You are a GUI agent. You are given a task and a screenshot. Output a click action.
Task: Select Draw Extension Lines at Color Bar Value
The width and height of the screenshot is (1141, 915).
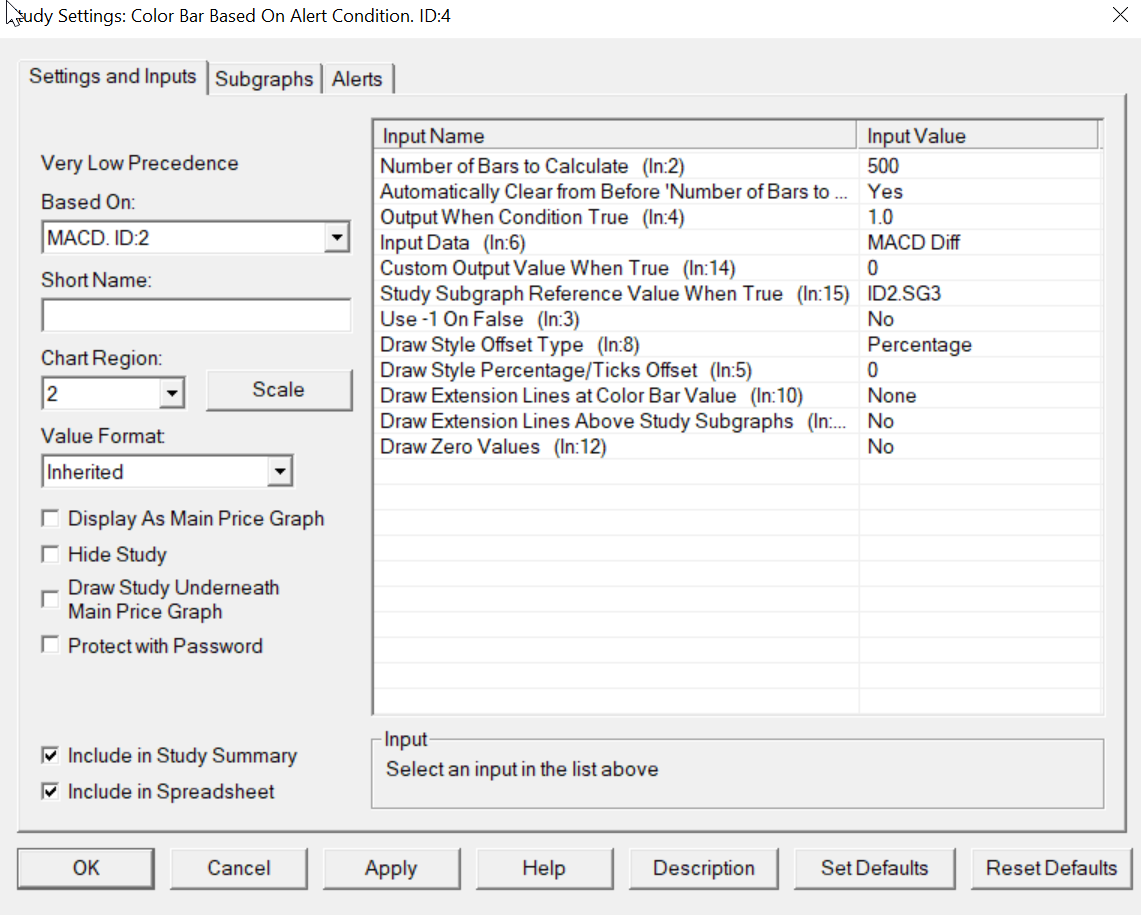coord(738,395)
